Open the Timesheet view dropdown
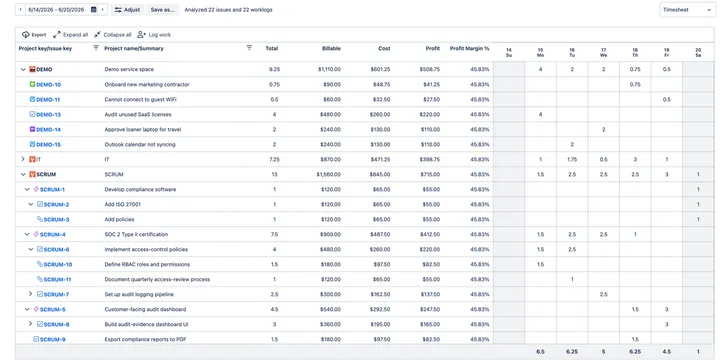This screenshot has height=360, width=720. [x=687, y=10]
